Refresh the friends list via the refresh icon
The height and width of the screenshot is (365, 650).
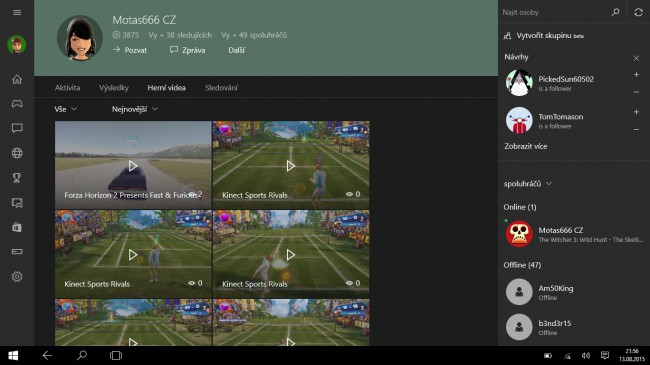click(638, 12)
